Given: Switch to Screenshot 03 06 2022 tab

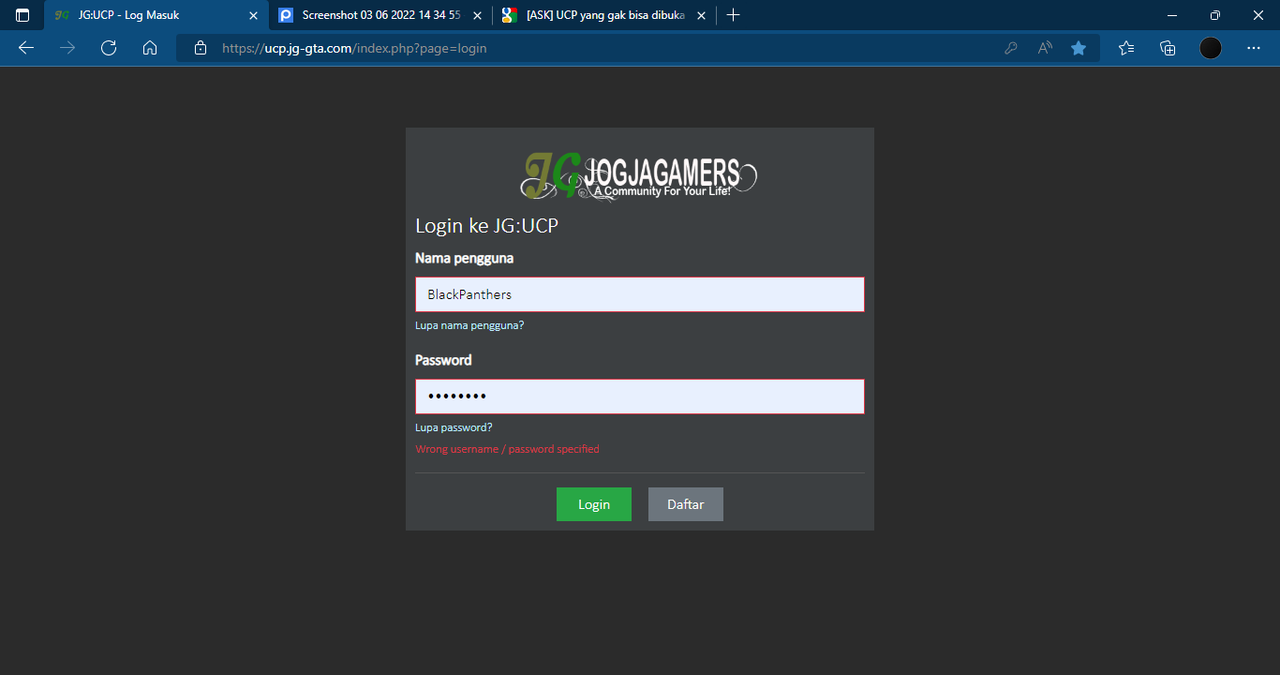Looking at the screenshot, I should pos(381,15).
